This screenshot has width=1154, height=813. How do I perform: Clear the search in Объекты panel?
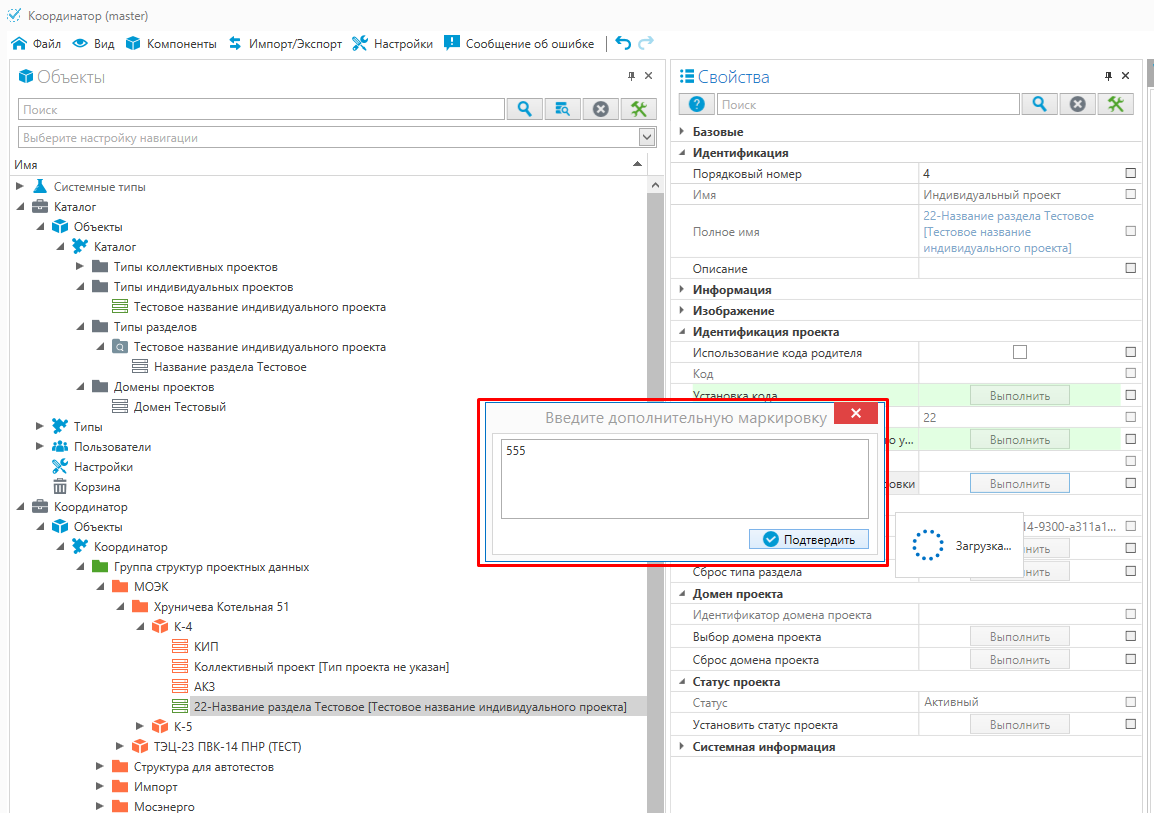[601, 109]
